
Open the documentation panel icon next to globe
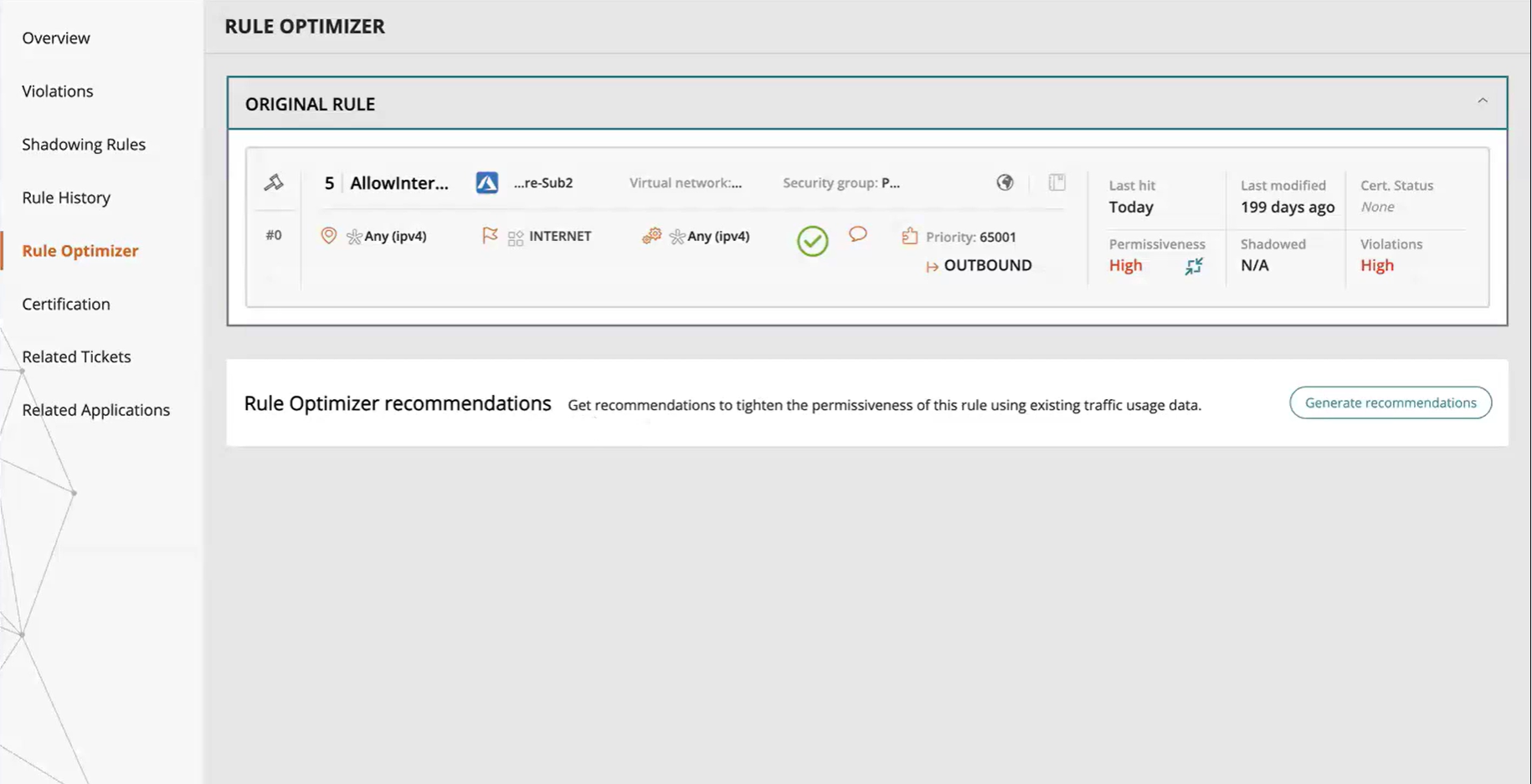tap(1056, 182)
